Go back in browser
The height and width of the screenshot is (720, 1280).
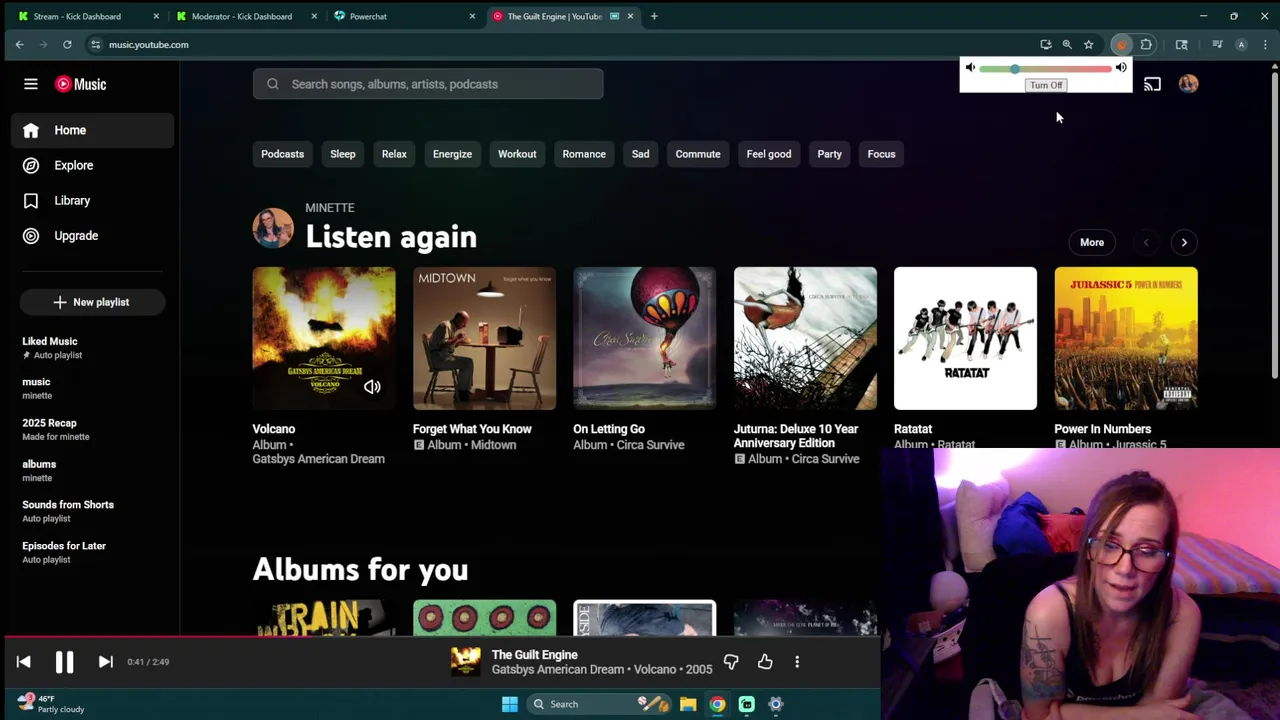coord(19,45)
